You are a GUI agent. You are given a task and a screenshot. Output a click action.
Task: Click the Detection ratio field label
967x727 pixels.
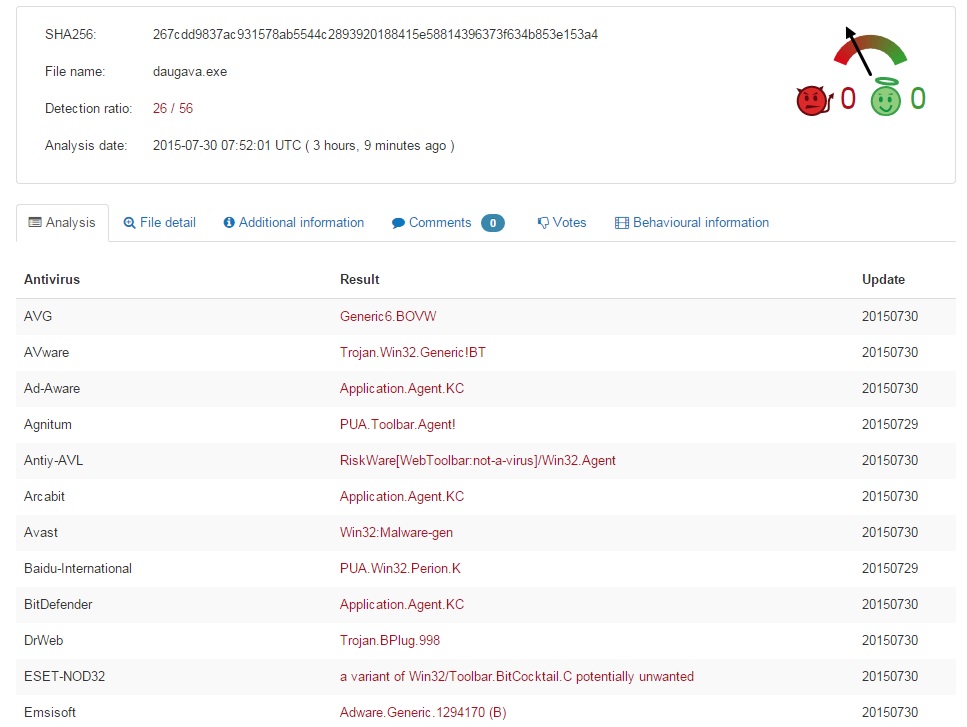point(88,109)
